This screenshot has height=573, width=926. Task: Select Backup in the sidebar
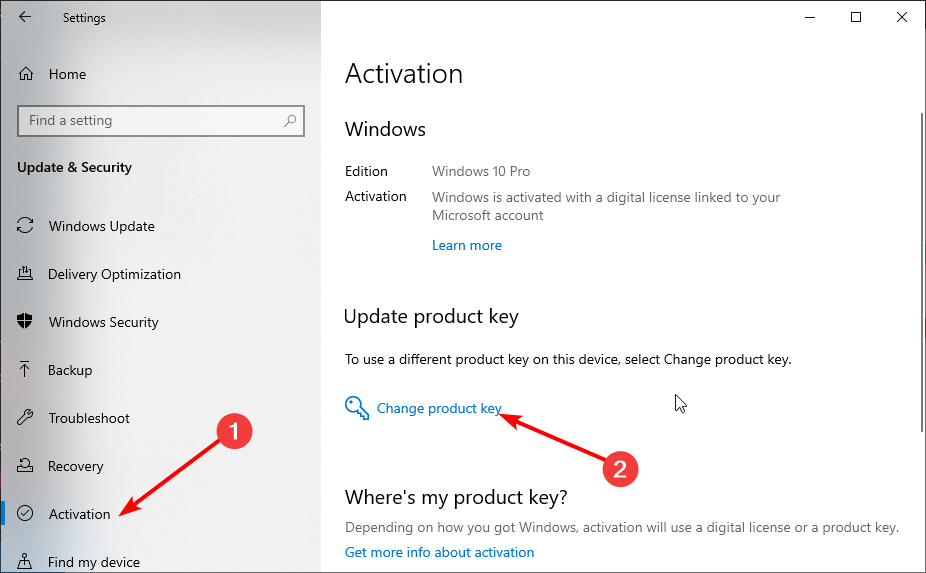pos(70,370)
